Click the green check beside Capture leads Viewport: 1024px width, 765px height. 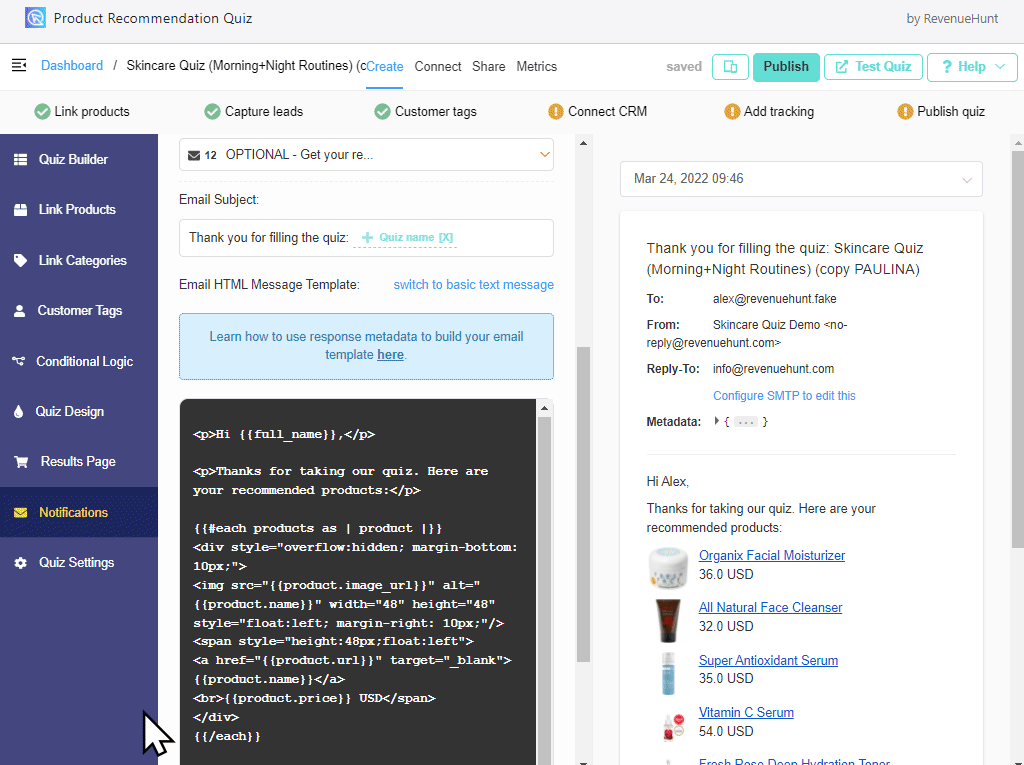tap(212, 112)
